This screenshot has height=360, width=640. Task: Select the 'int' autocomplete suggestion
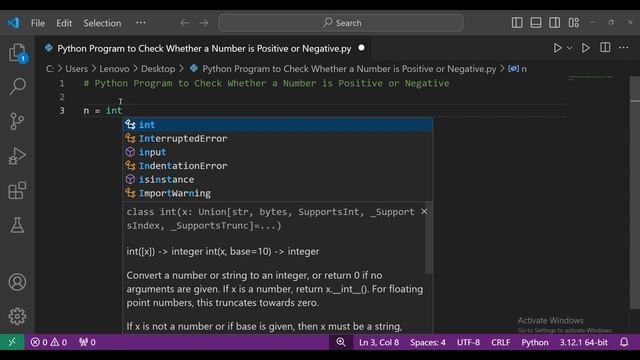point(278,124)
